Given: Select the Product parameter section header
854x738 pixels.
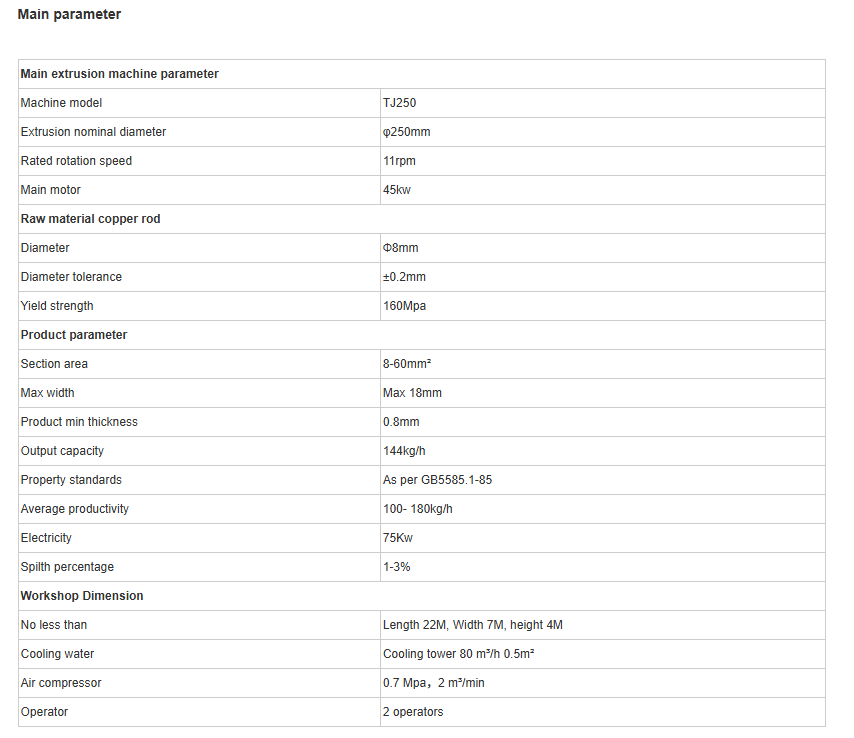Looking at the screenshot, I should (x=422, y=335).
